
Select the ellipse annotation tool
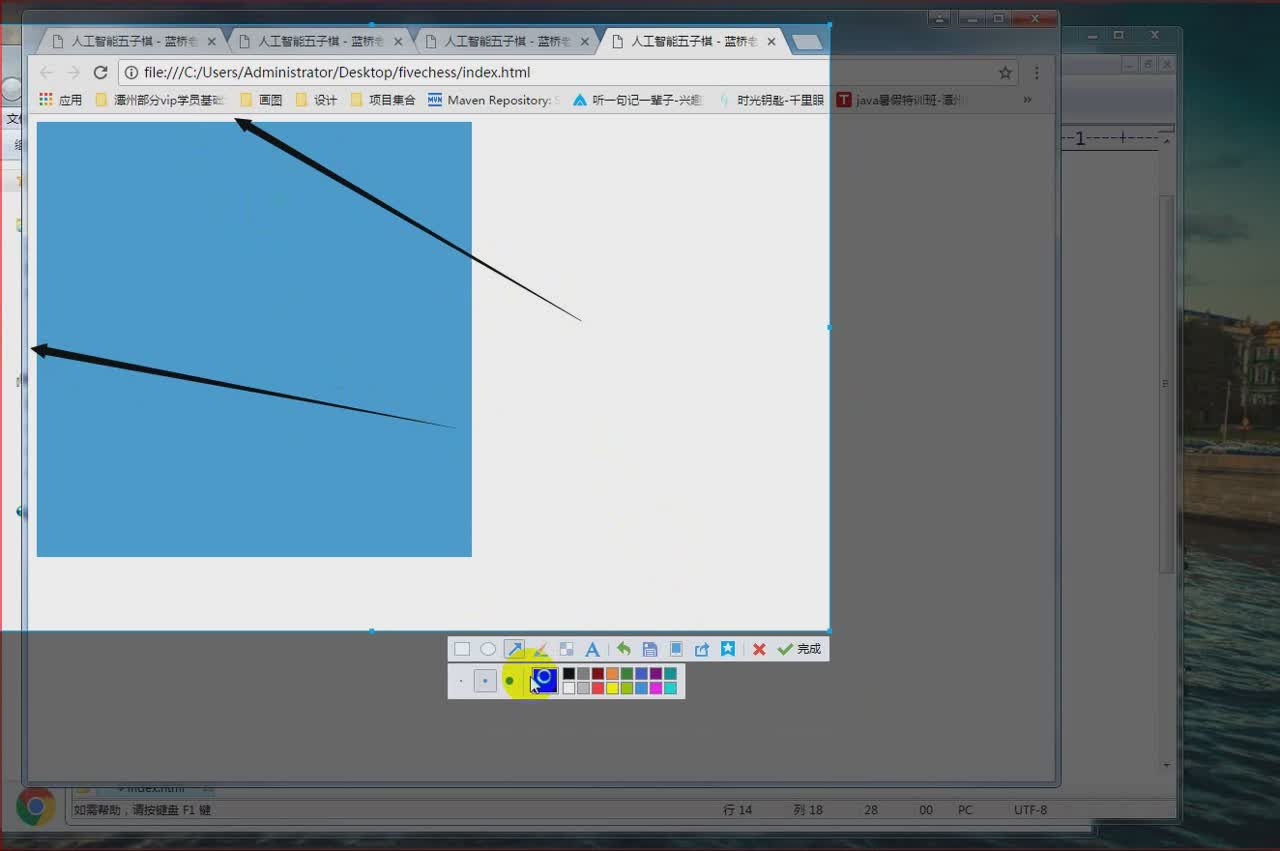(488, 649)
